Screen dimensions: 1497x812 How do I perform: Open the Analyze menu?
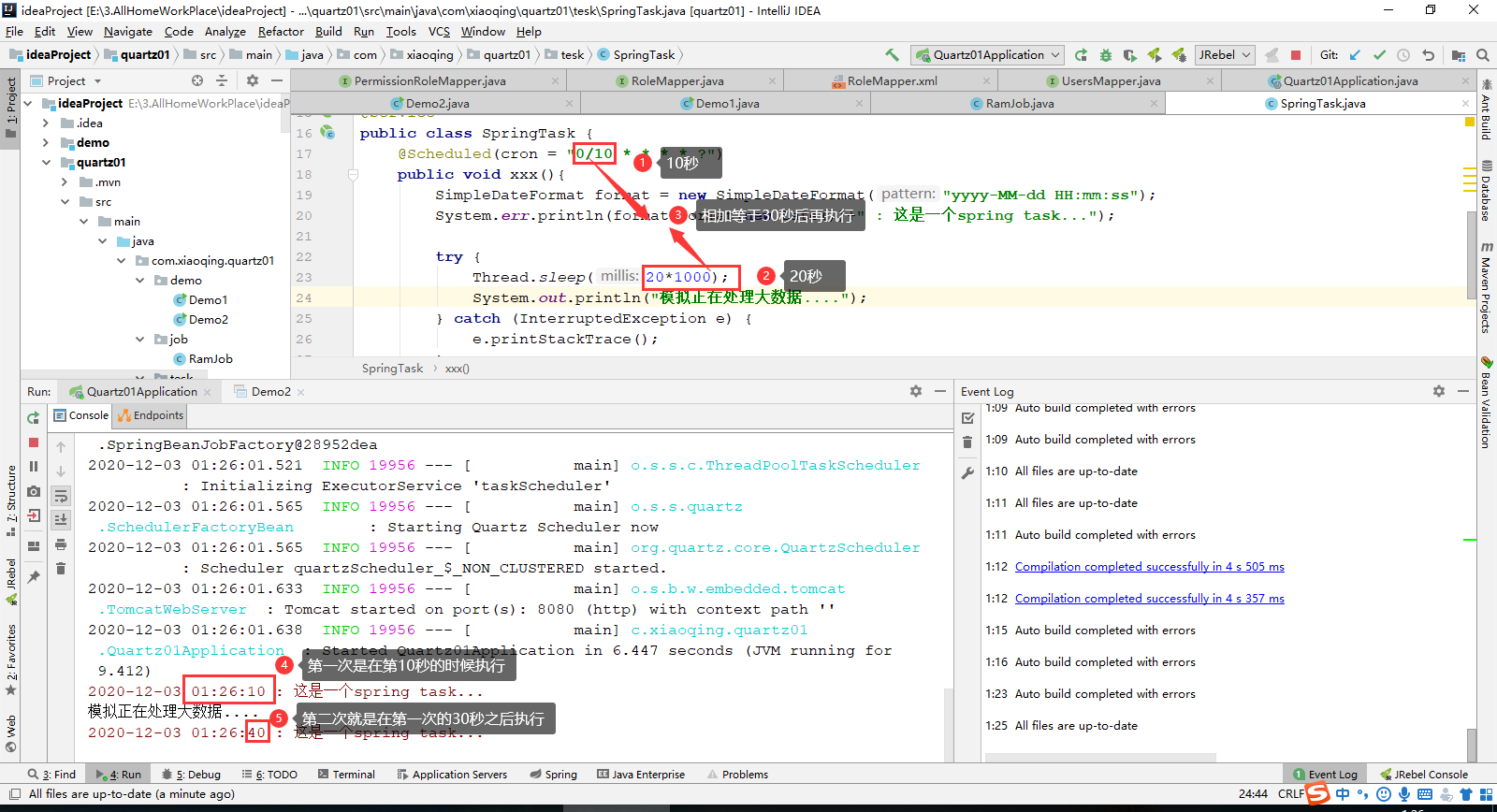point(225,32)
